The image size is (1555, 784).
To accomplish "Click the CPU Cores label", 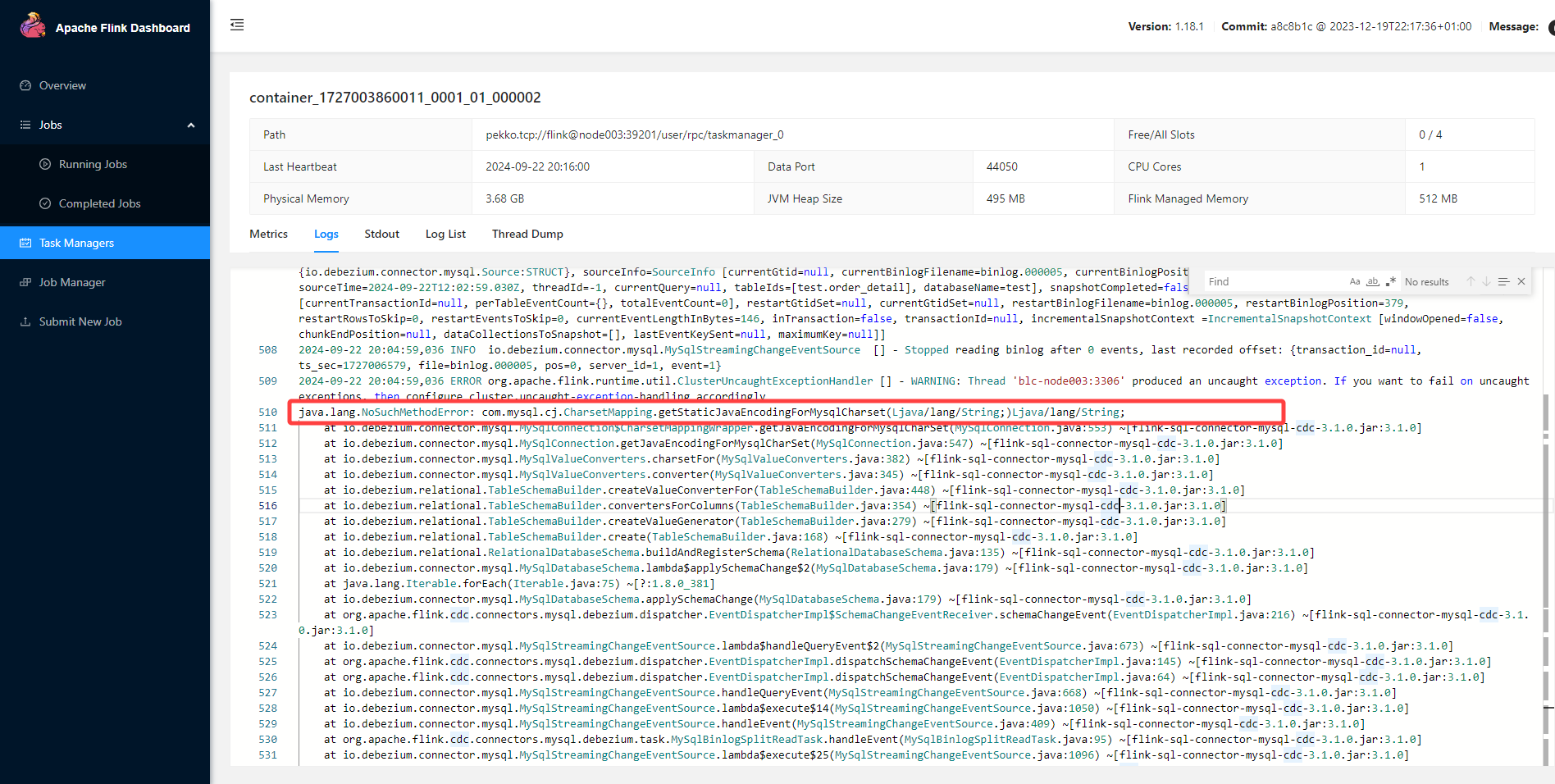I will click(x=1154, y=166).
